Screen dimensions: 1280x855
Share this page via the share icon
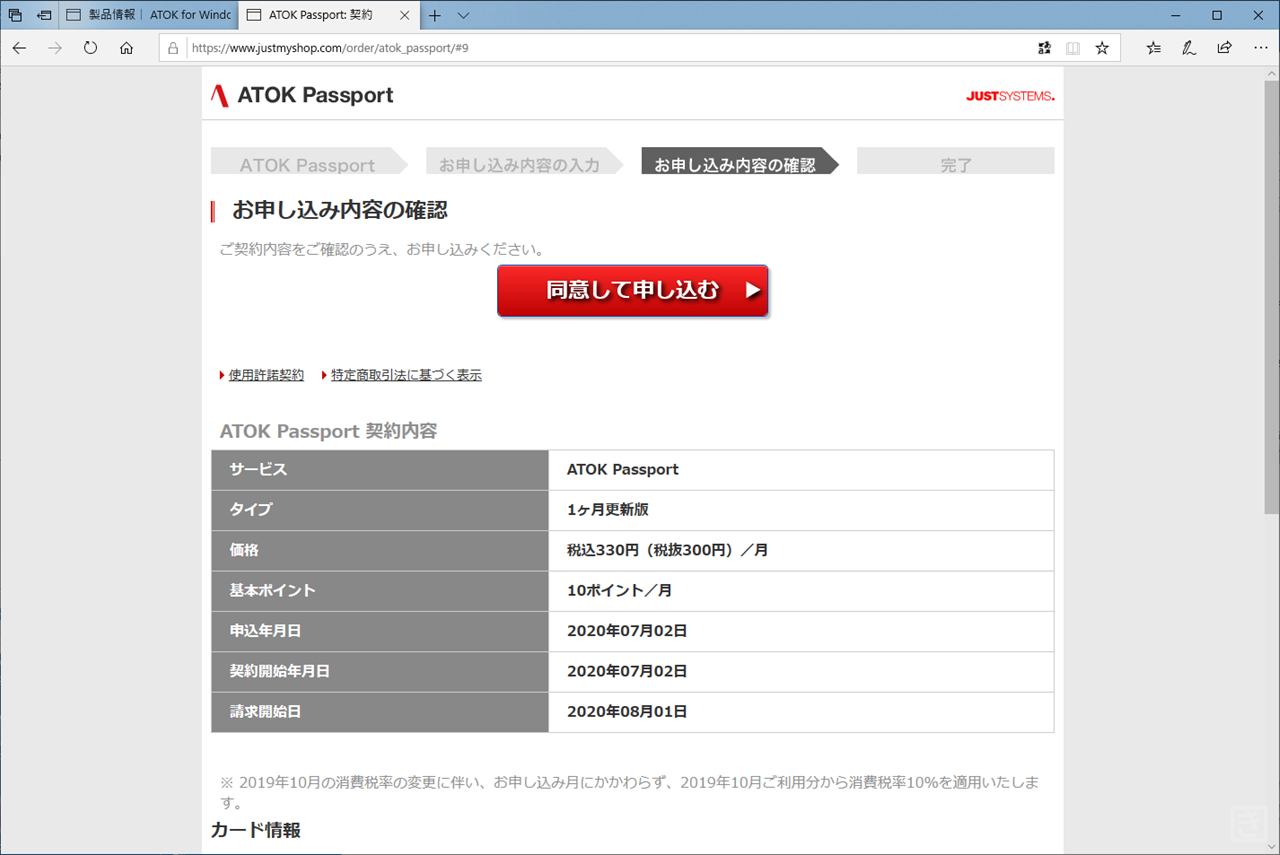click(x=1224, y=48)
